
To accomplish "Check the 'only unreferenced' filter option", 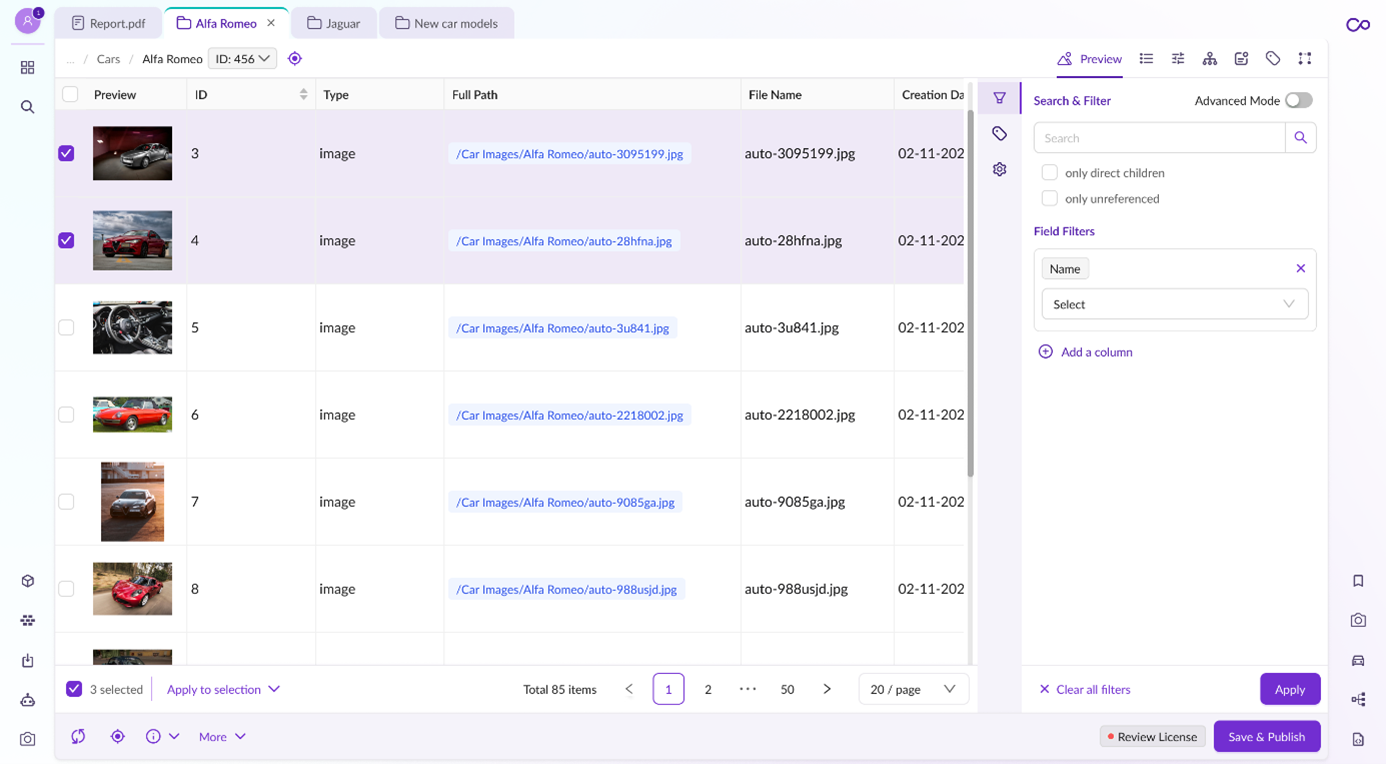I will (x=1050, y=198).
